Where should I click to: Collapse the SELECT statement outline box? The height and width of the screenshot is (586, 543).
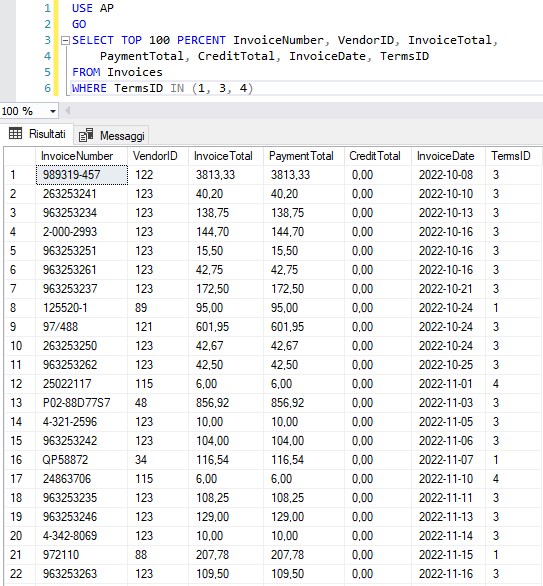(x=65, y=40)
